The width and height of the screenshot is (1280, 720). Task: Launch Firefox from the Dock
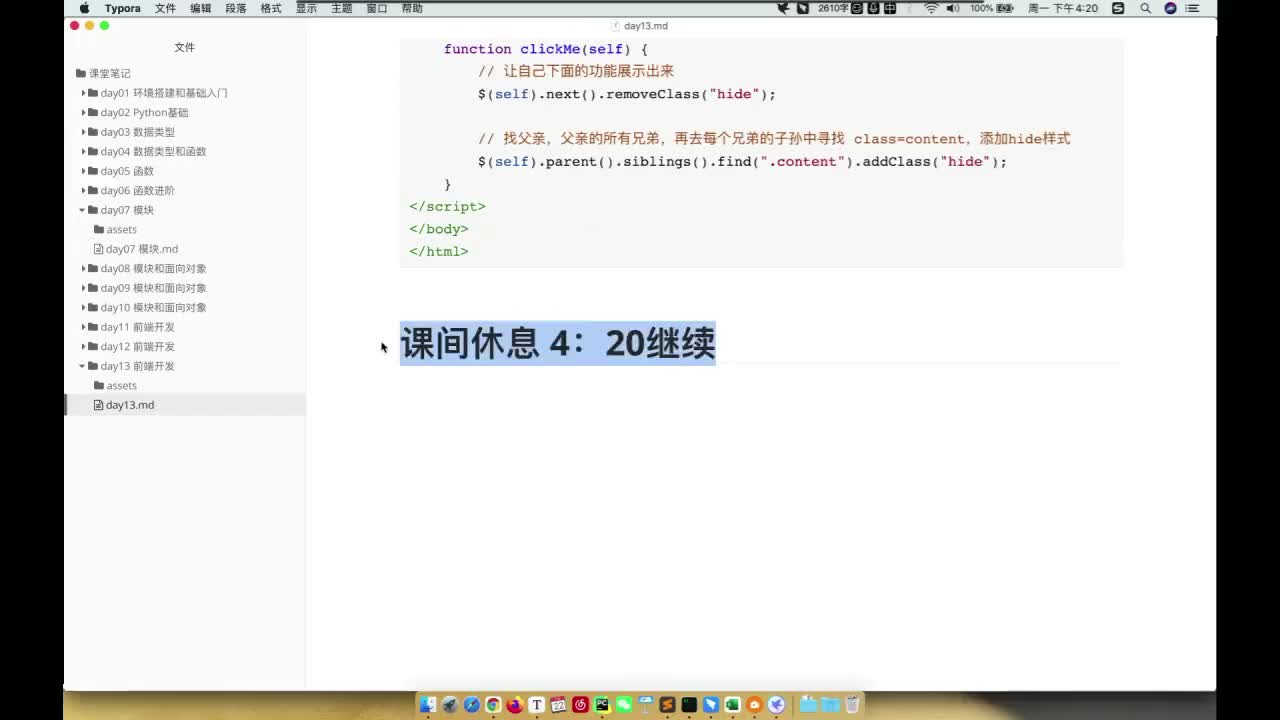[515, 705]
